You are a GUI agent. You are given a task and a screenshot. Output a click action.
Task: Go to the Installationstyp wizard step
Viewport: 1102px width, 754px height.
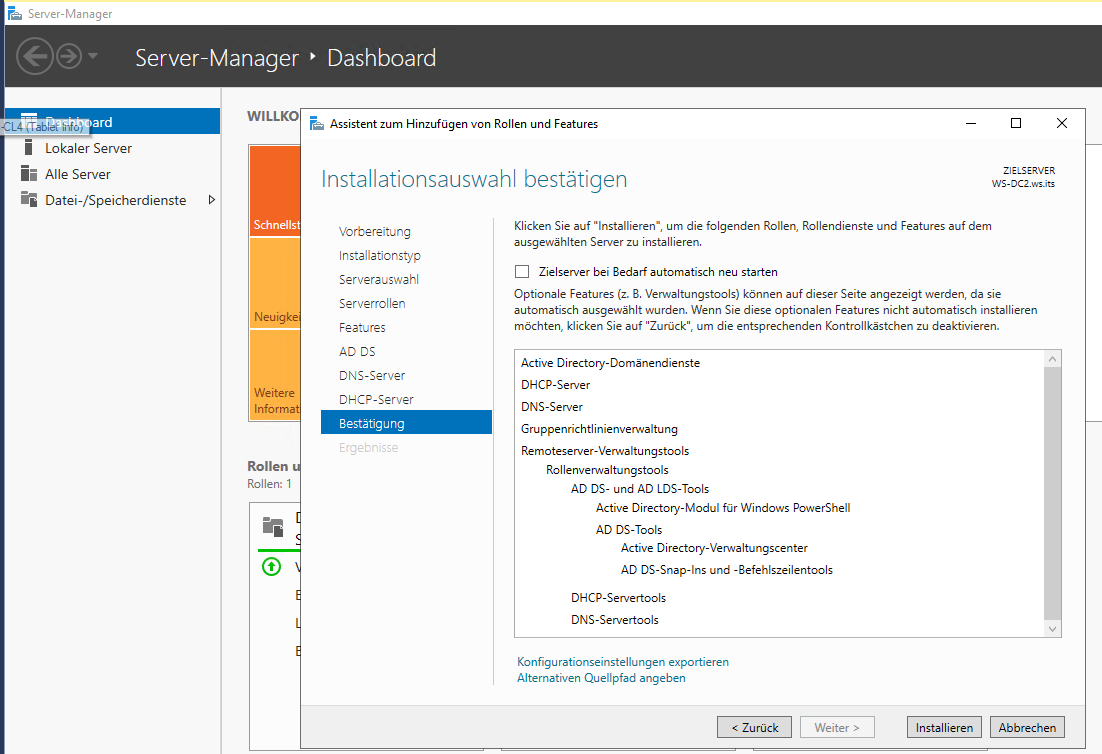(380, 255)
